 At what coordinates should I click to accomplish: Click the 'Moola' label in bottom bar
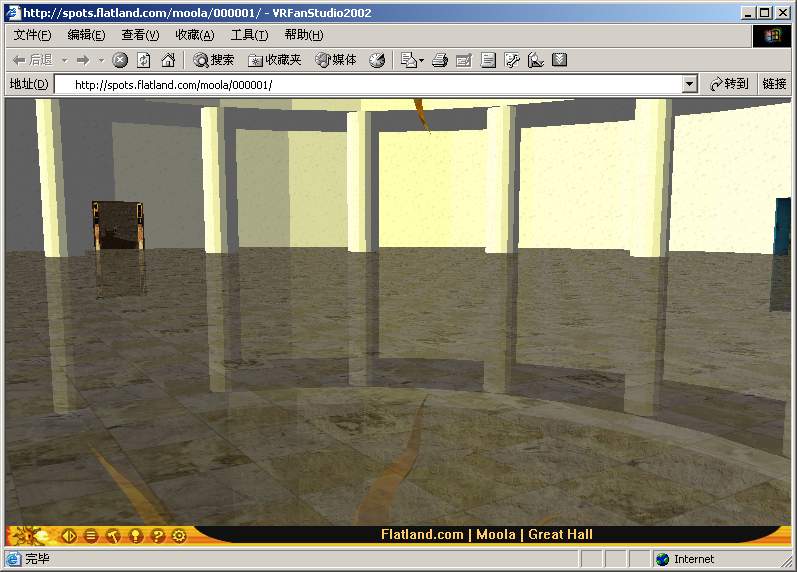coord(496,534)
